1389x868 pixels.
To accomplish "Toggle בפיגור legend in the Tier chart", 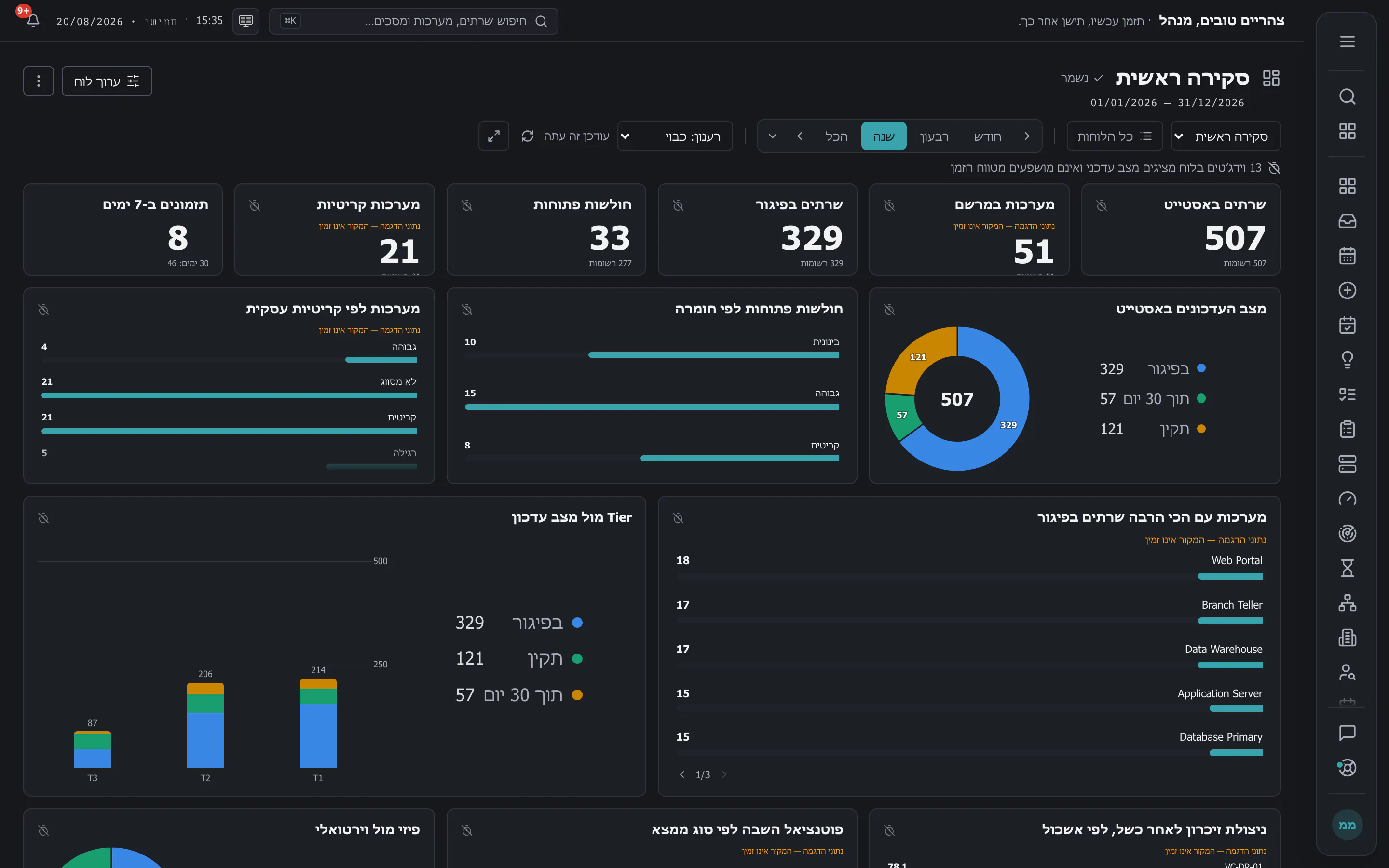I will [x=519, y=622].
